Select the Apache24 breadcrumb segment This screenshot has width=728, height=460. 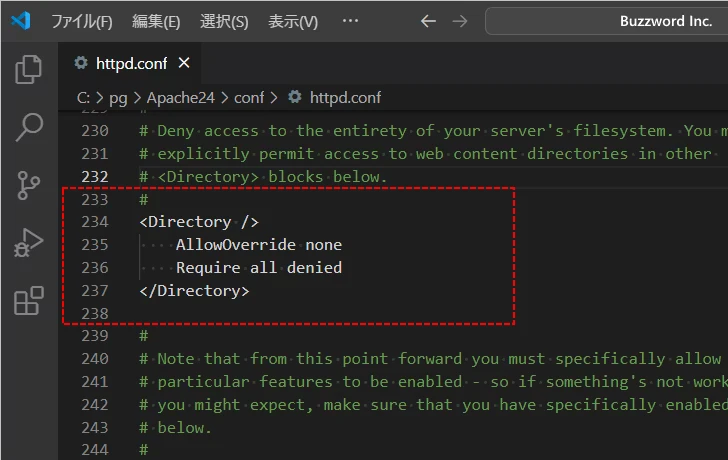click(x=181, y=97)
